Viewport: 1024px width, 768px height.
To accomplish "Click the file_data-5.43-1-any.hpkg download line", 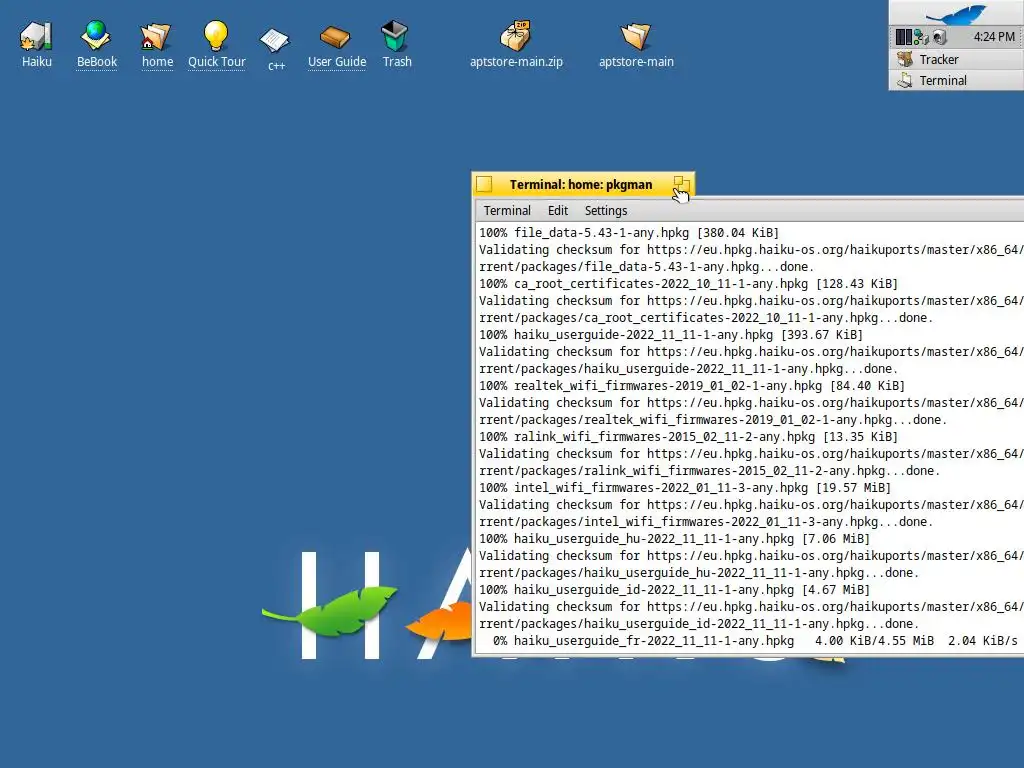I will (629, 232).
